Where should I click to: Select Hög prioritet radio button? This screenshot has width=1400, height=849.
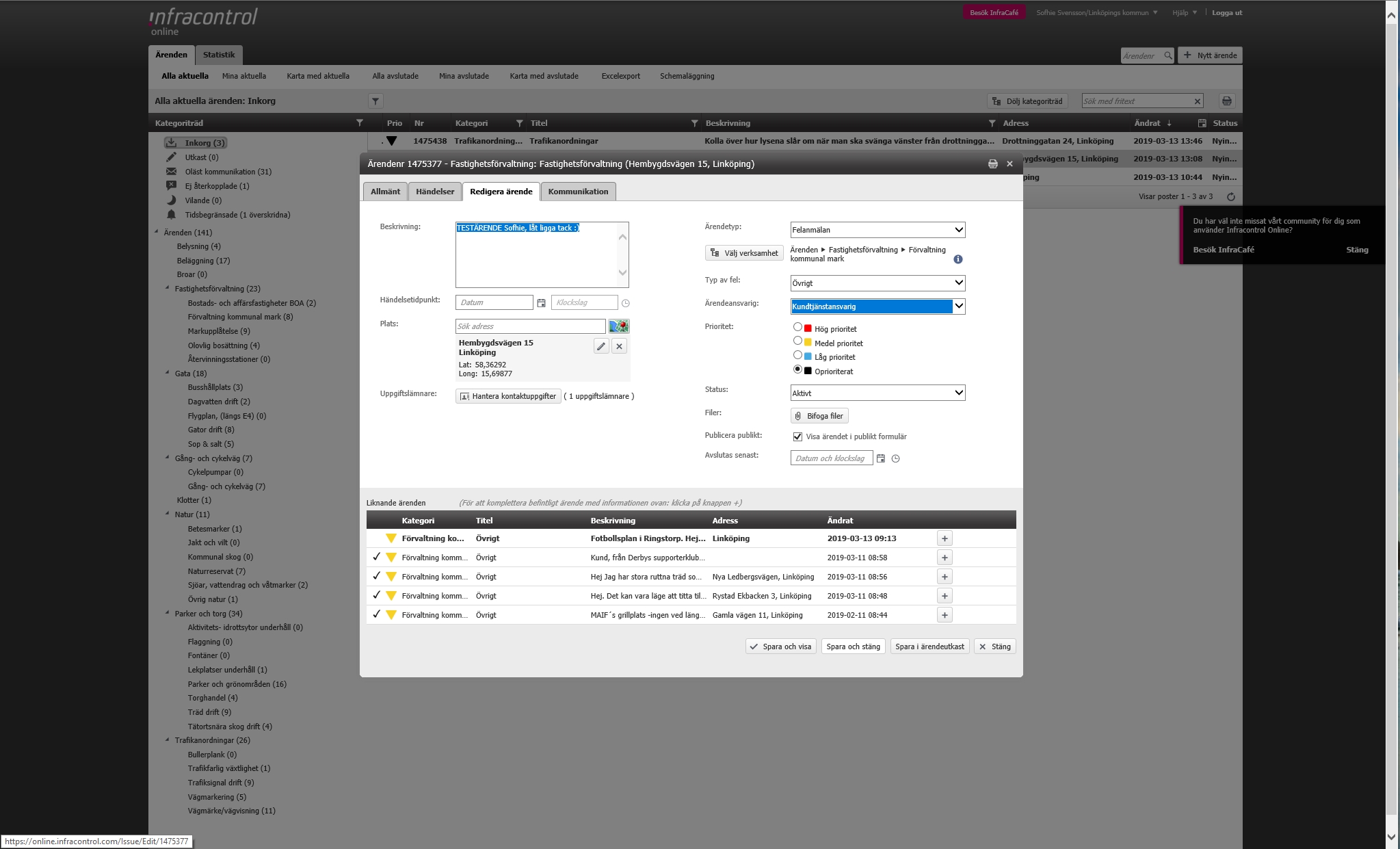click(x=797, y=327)
